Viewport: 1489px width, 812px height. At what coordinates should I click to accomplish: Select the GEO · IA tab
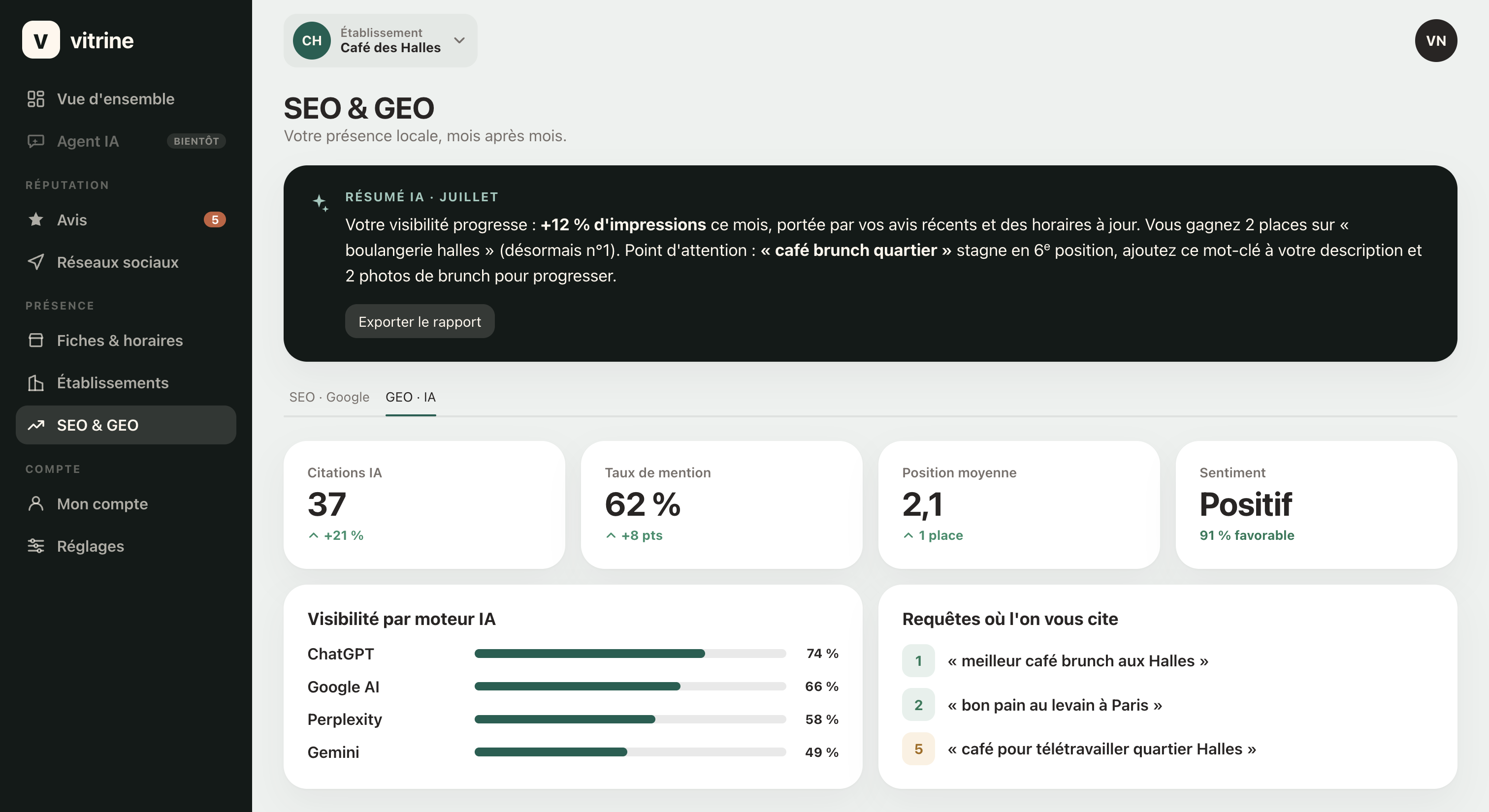(x=410, y=397)
